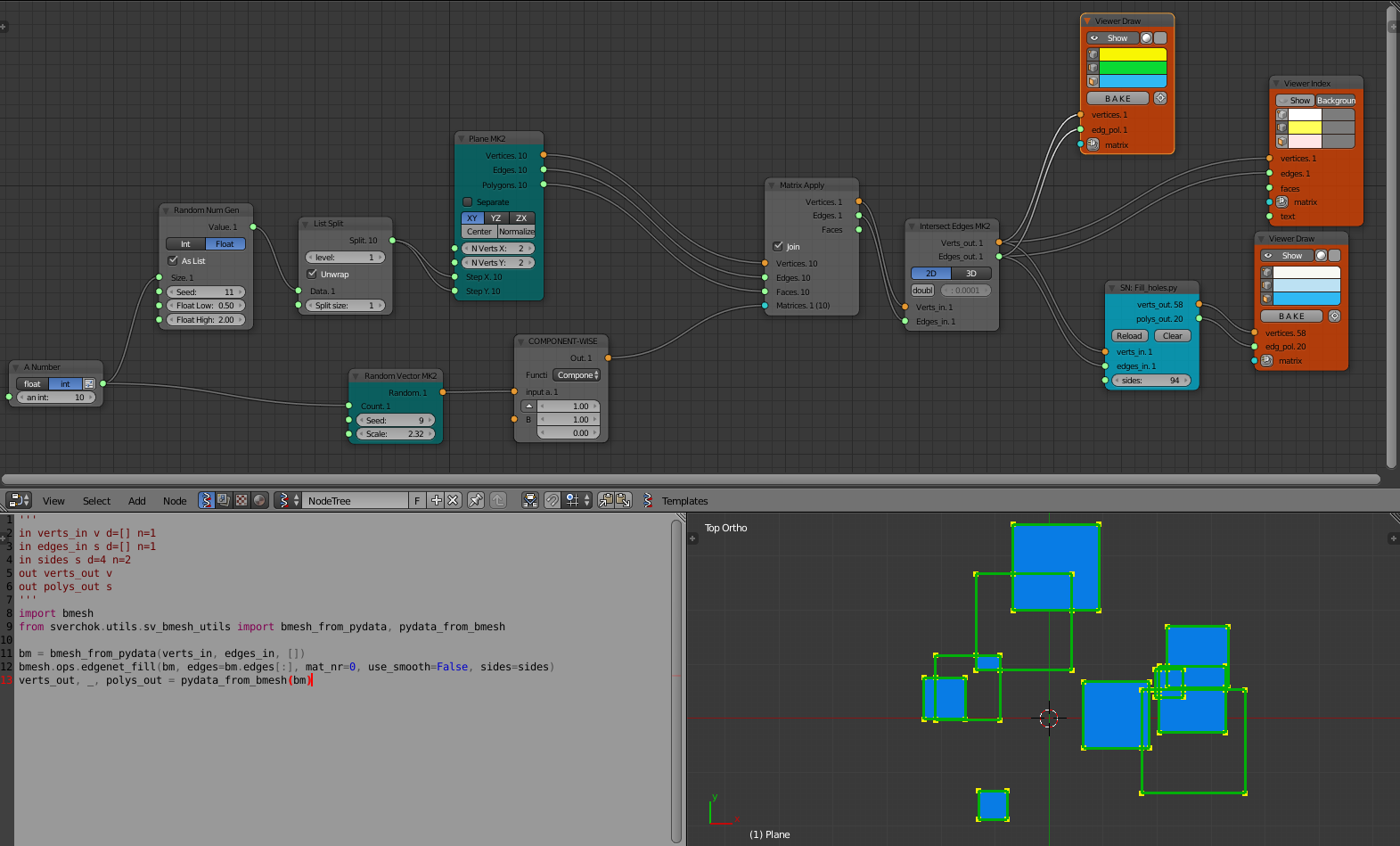This screenshot has height=846, width=1400.
Task: Open the snap element dropdown
Action: [577, 500]
